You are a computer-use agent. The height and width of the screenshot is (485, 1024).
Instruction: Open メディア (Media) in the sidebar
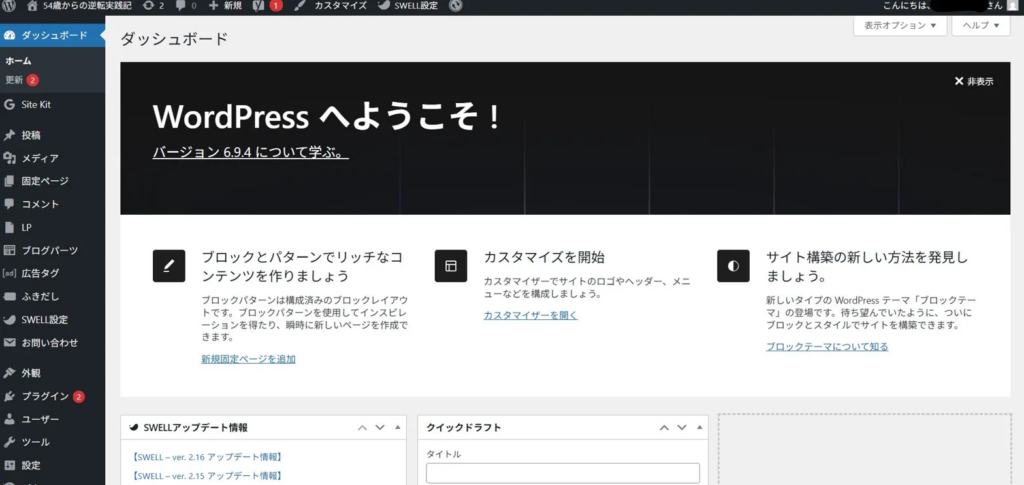pyautogui.click(x=39, y=158)
